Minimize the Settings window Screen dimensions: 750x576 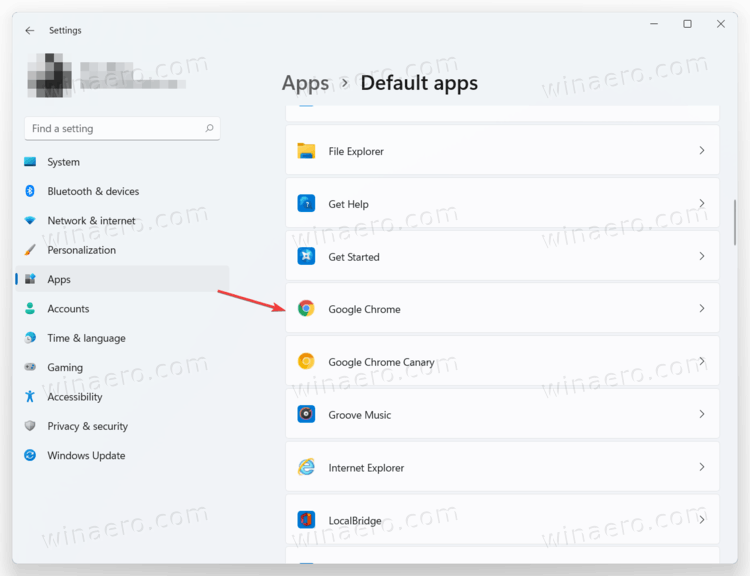(x=654, y=24)
